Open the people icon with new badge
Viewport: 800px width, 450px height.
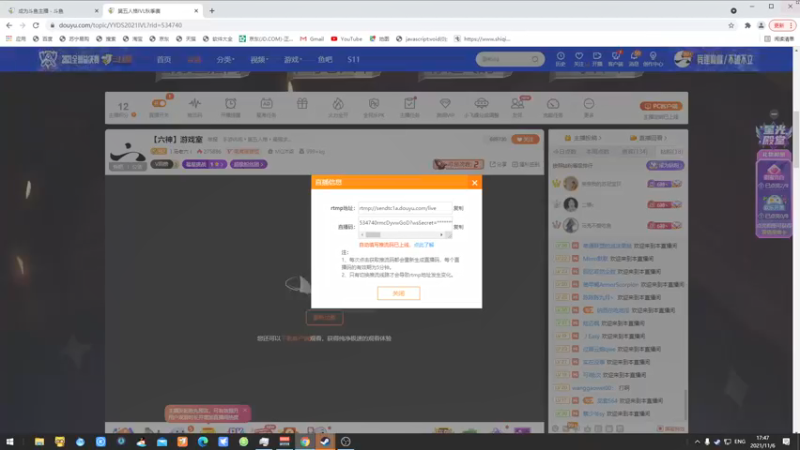click(x=517, y=104)
